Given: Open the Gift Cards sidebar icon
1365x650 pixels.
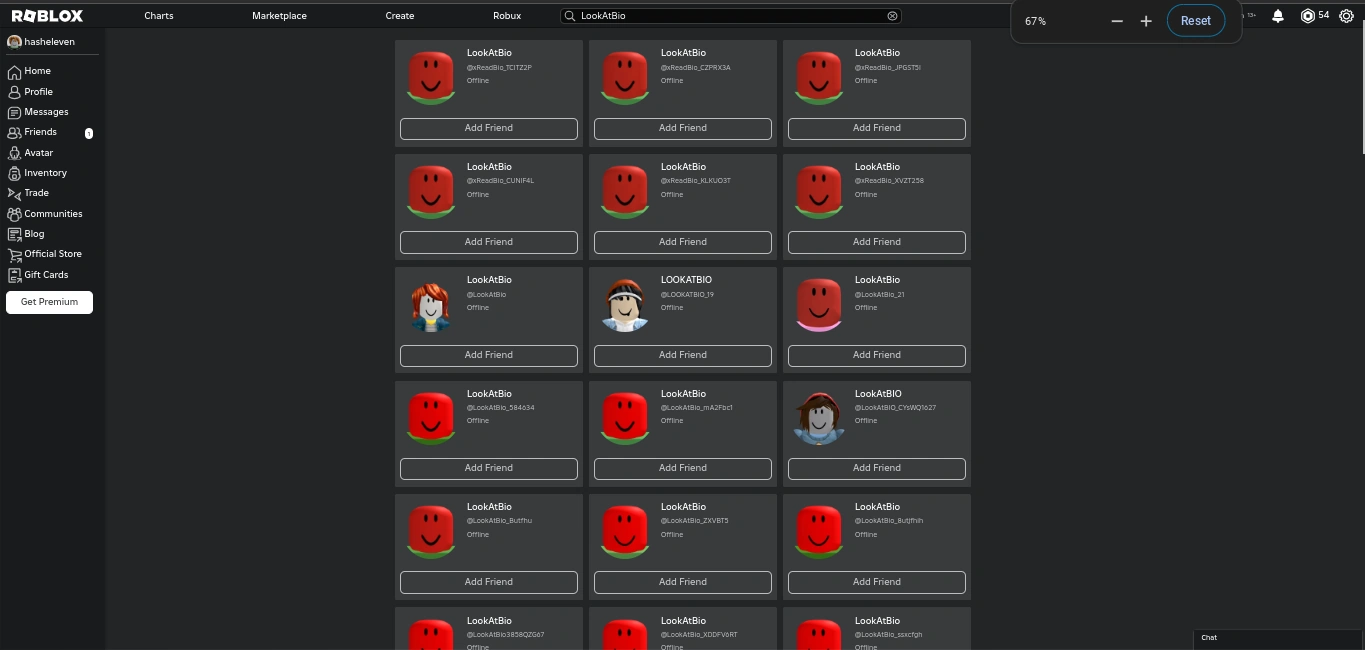Looking at the screenshot, I should click(14, 275).
